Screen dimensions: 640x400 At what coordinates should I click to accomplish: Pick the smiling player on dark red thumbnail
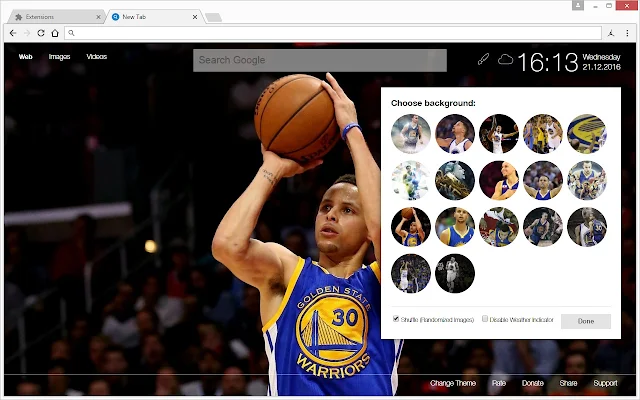pos(499,180)
